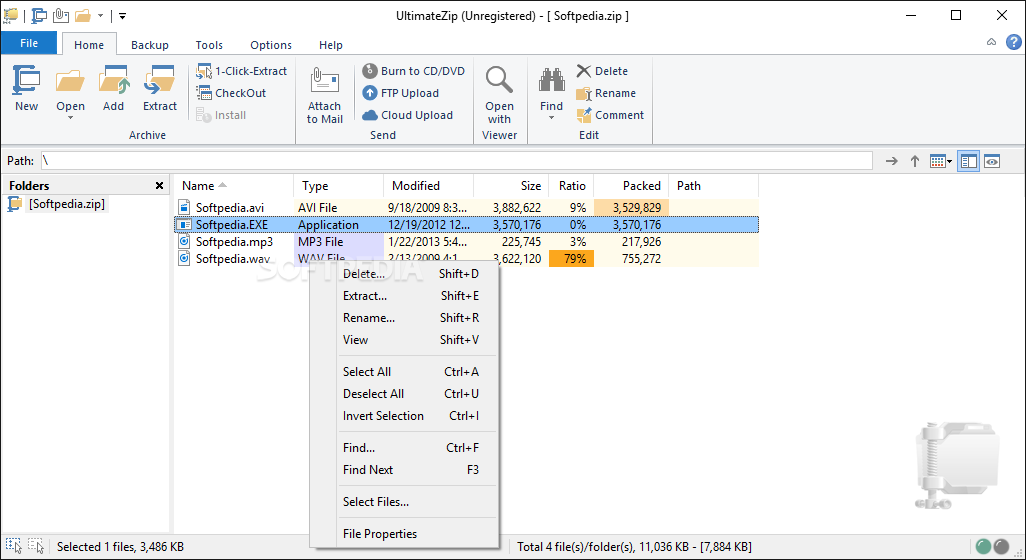Expand the Find dropdown arrow
Viewport: 1026px width, 560px height.
[552, 118]
